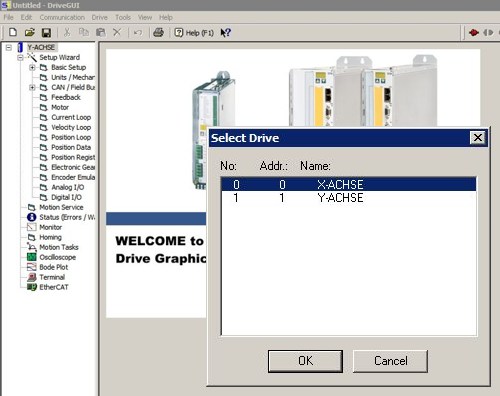The width and height of the screenshot is (500, 396).
Task: Collapse the Y-ACHSE root tree node
Action: click(9, 47)
